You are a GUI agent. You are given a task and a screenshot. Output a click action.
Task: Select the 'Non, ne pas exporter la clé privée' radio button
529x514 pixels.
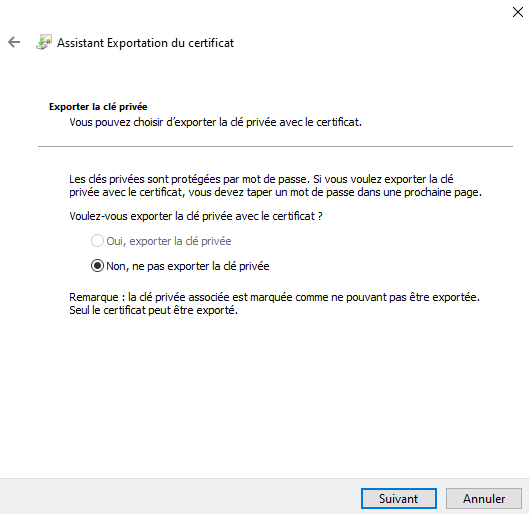[97, 266]
